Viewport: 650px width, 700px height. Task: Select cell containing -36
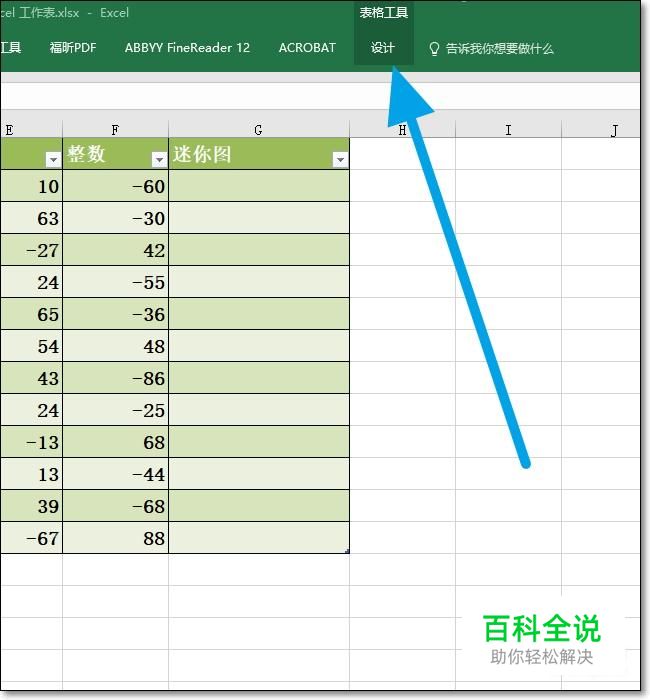tap(115, 314)
